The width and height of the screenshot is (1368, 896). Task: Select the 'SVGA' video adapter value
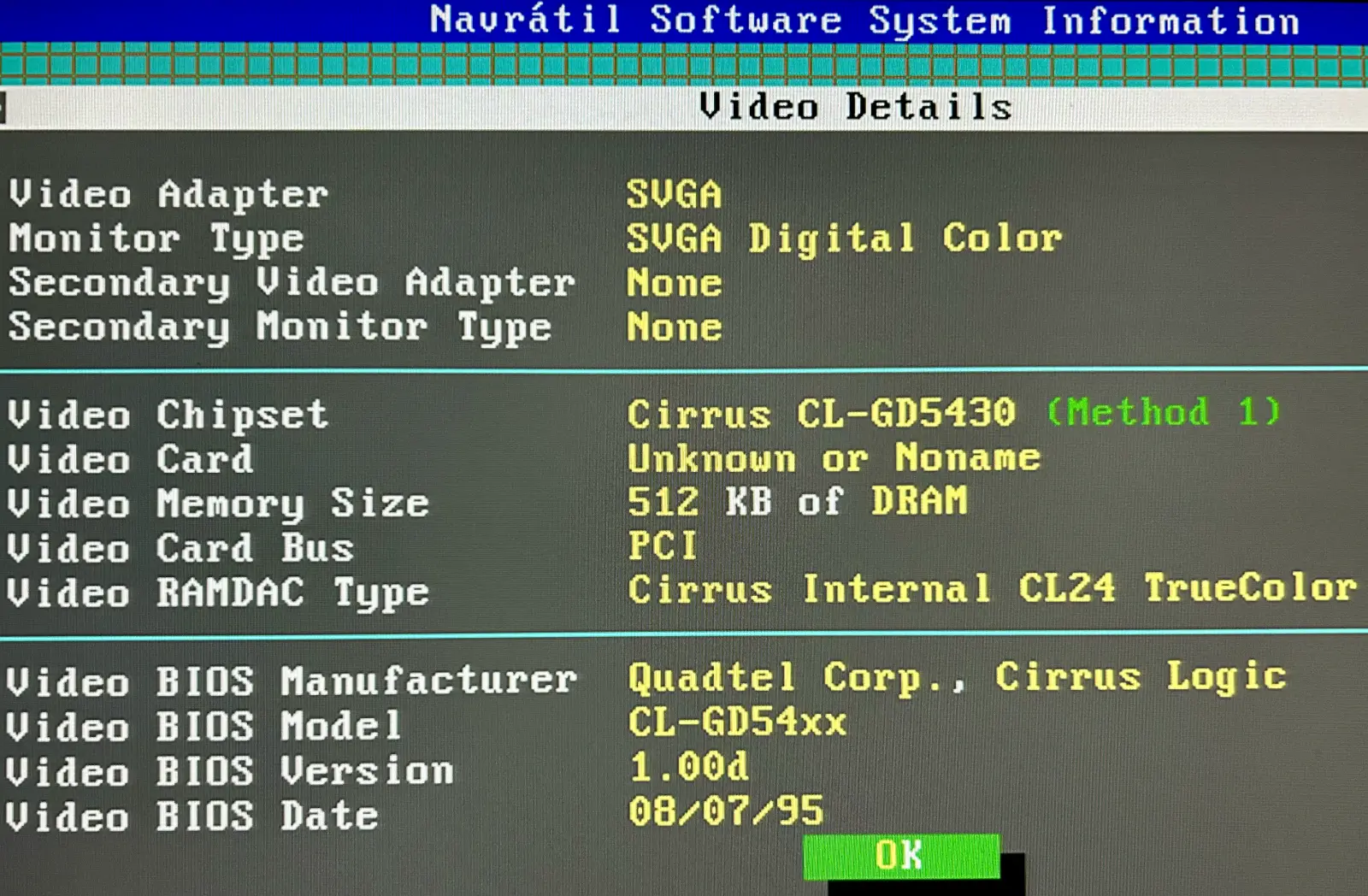[x=674, y=194]
